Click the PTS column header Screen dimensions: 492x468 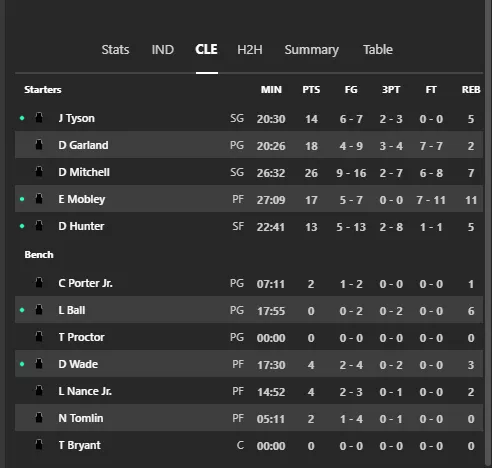click(x=311, y=90)
